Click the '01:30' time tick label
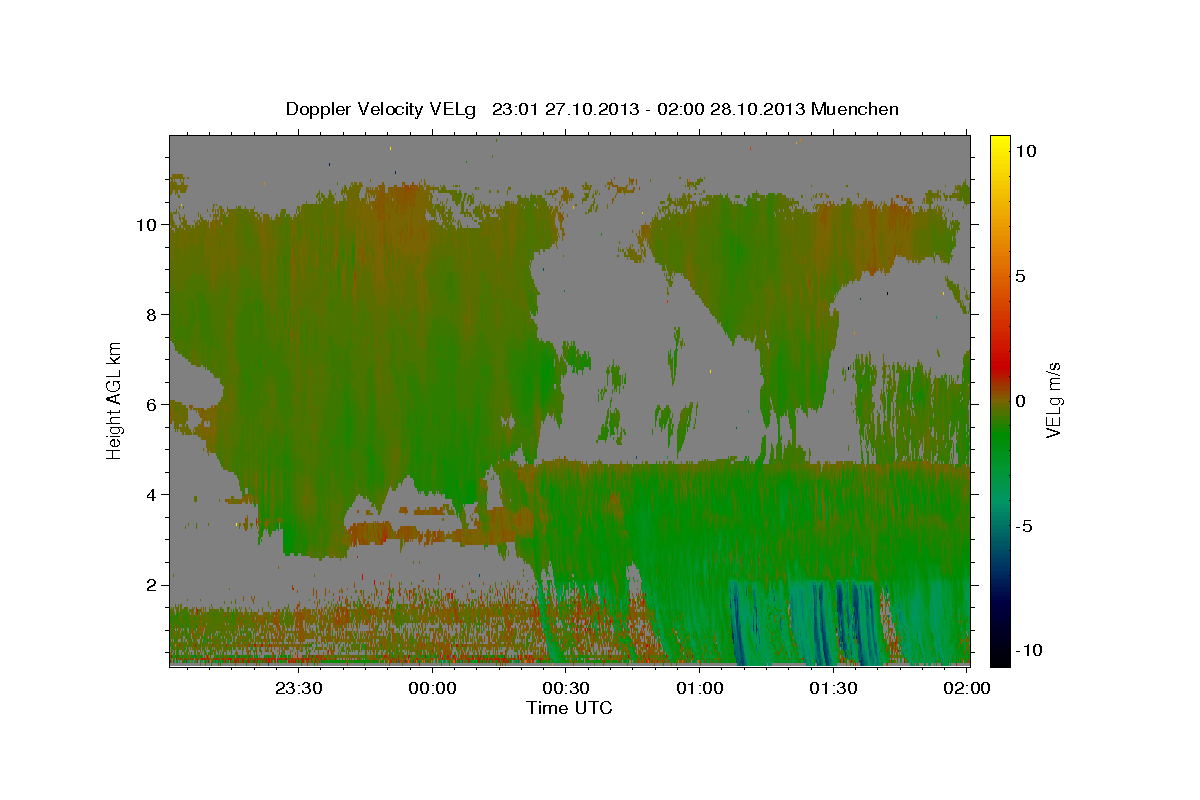This screenshot has height=800, width=1200. (x=832, y=688)
